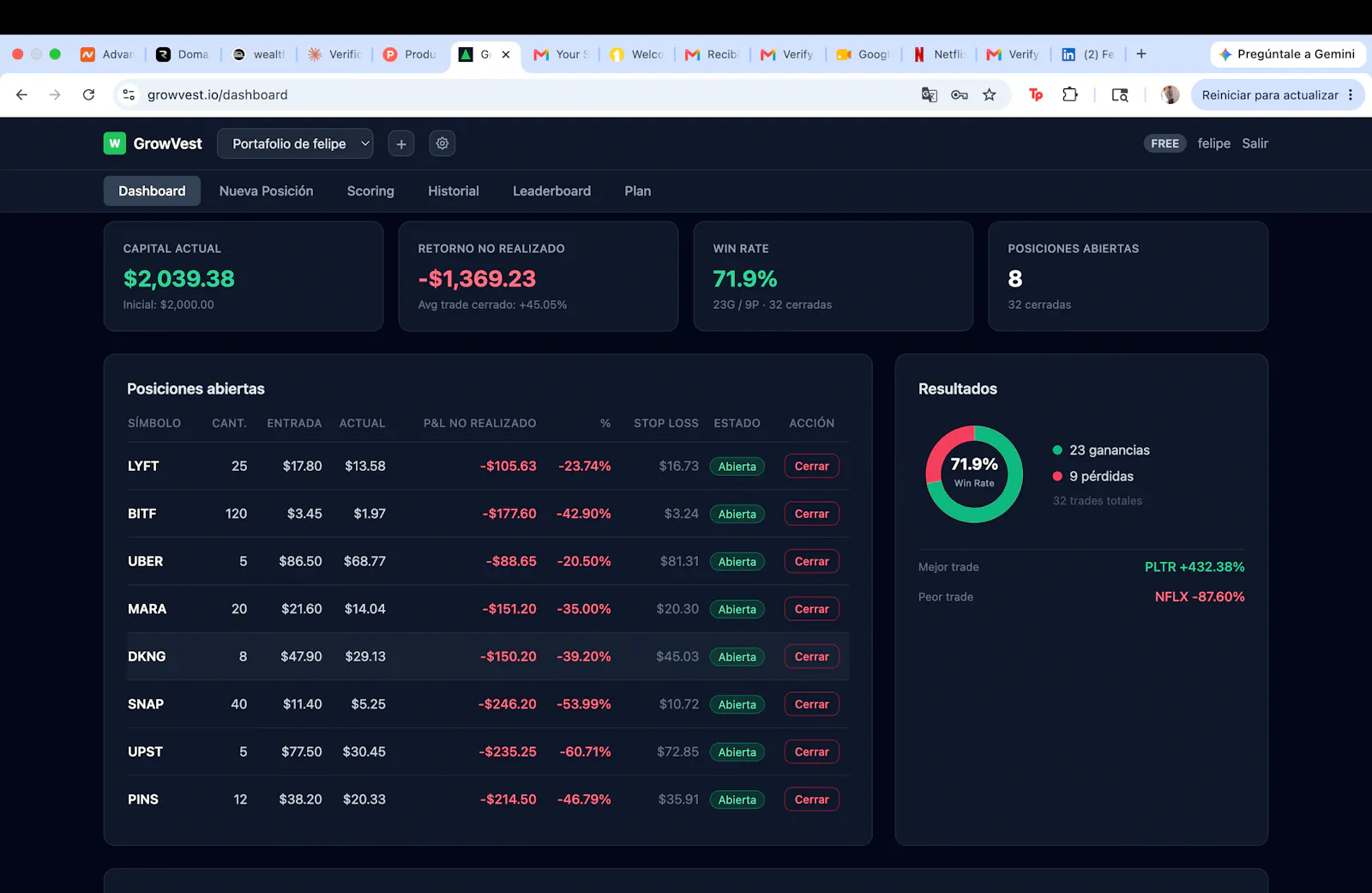Screen dimensions: 1372x893
Task: Click the FREE plan badge
Action: [x=1164, y=143]
